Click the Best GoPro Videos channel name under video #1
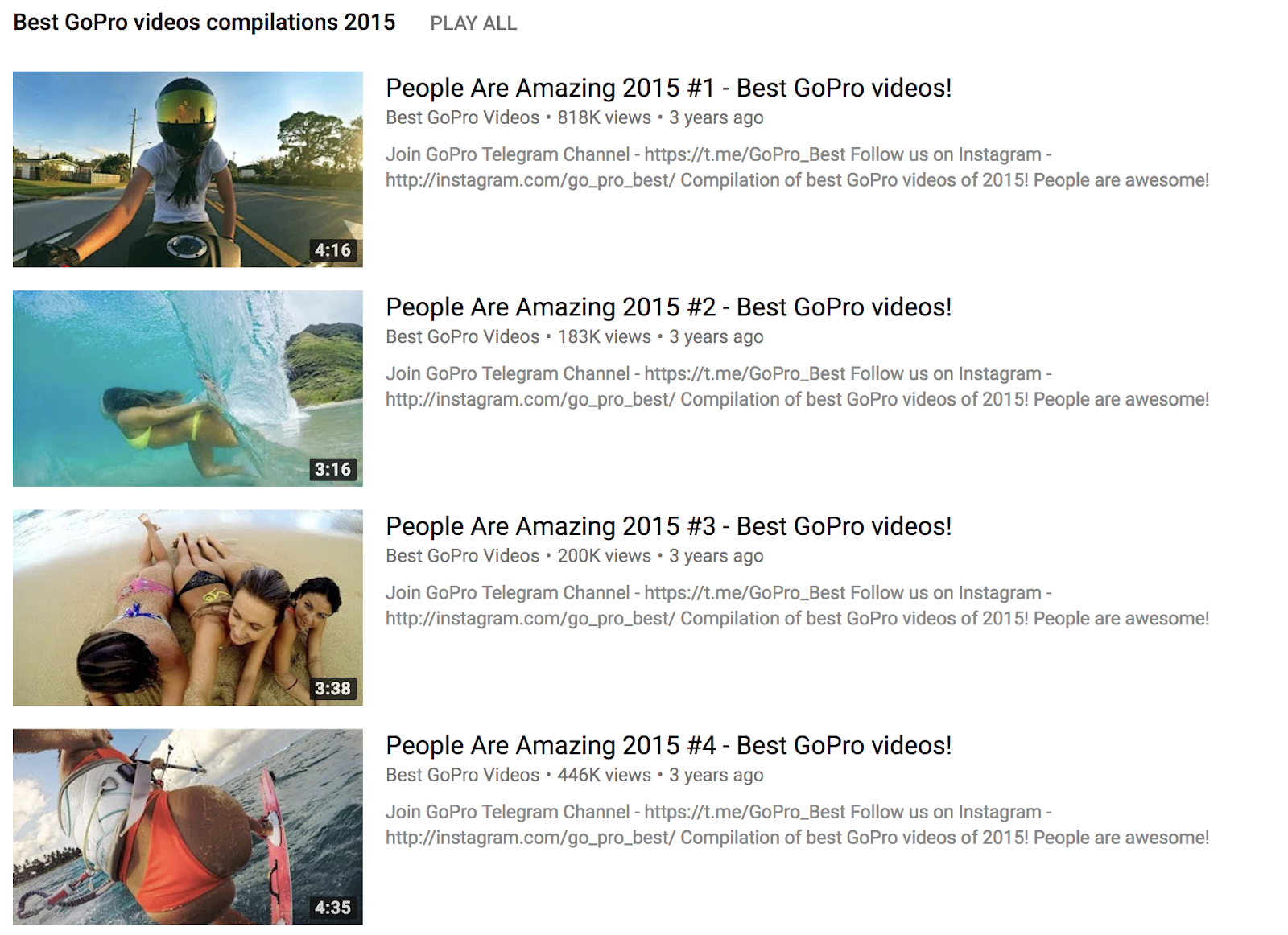The width and height of the screenshot is (1288, 935). point(462,117)
